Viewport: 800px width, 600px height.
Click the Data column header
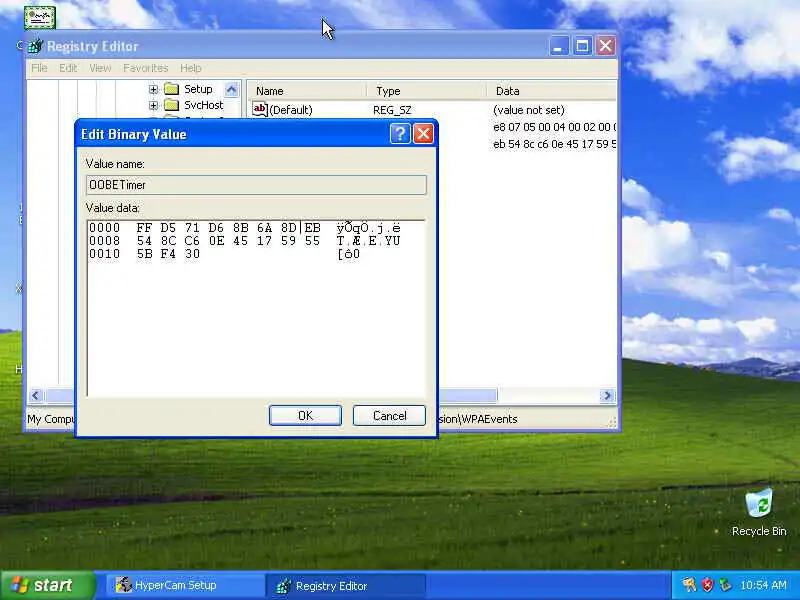[552, 91]
